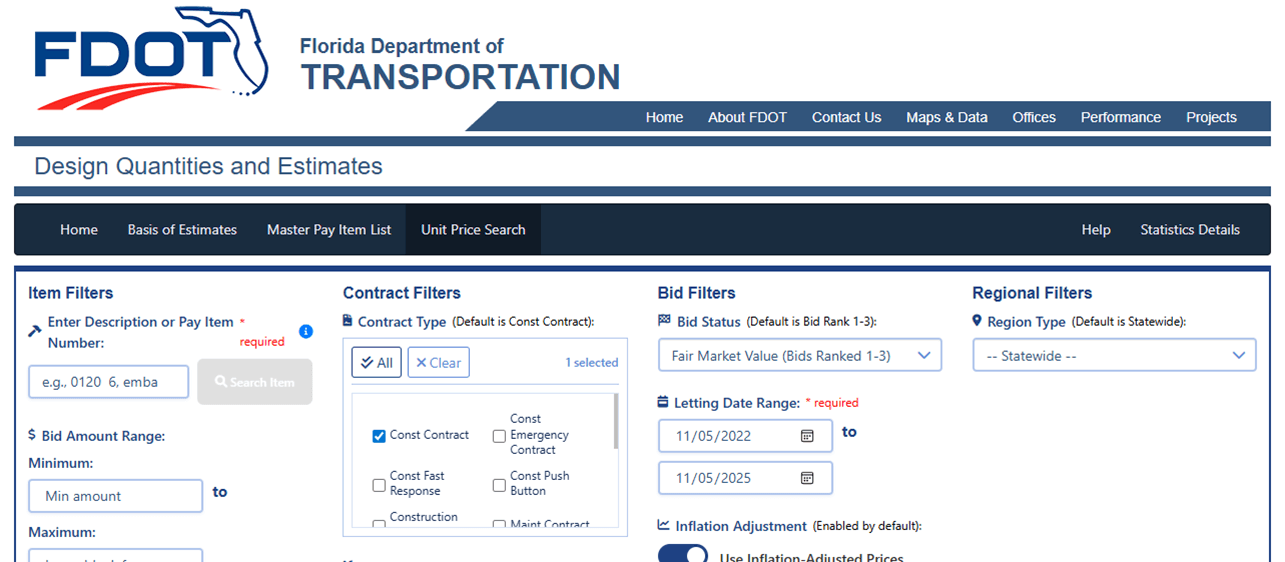This screenshot has width=1285, height=562.
Task: Check the Const Fast Response checkbox
Action: click(379, 484)
